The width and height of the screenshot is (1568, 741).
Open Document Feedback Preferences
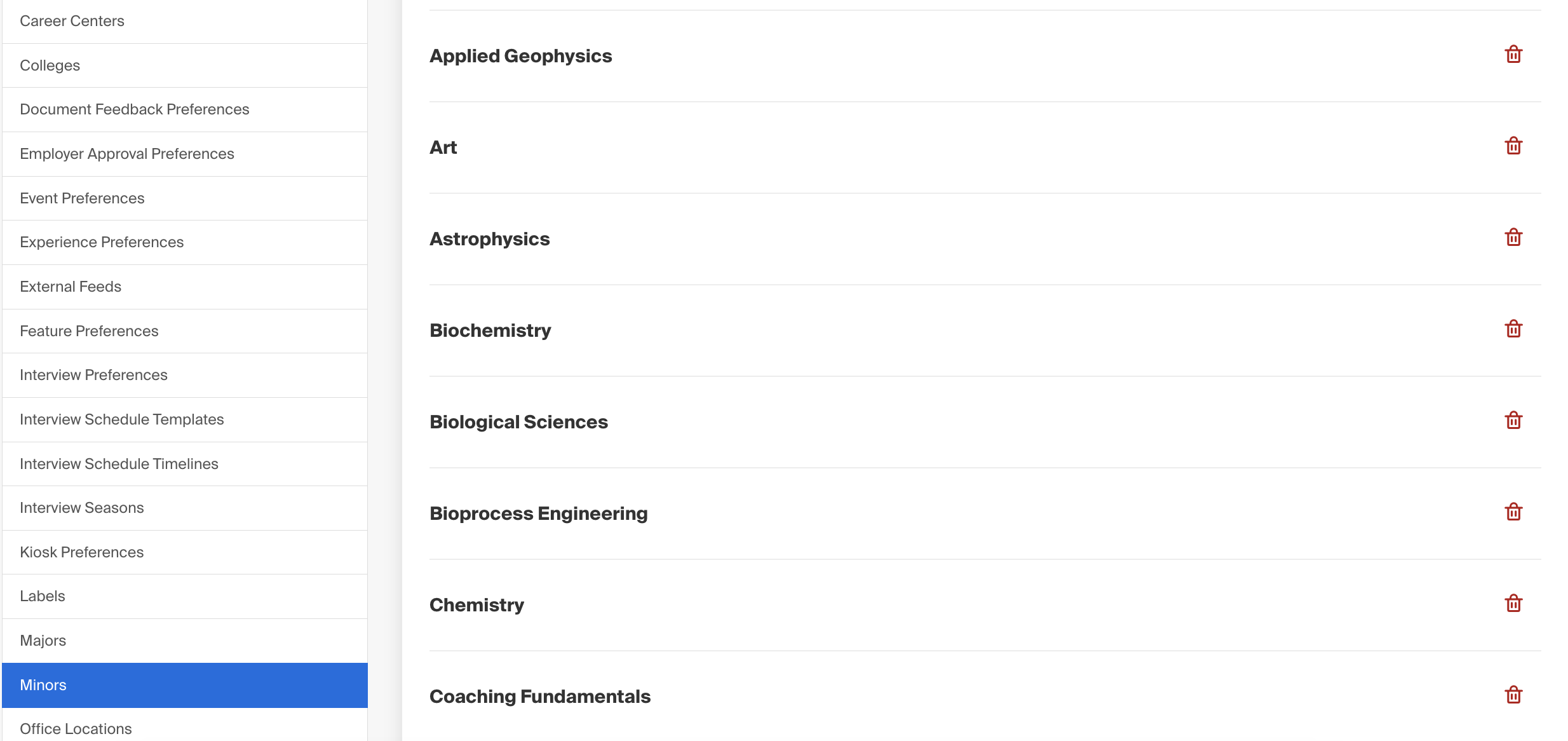(x=185, y=109)
